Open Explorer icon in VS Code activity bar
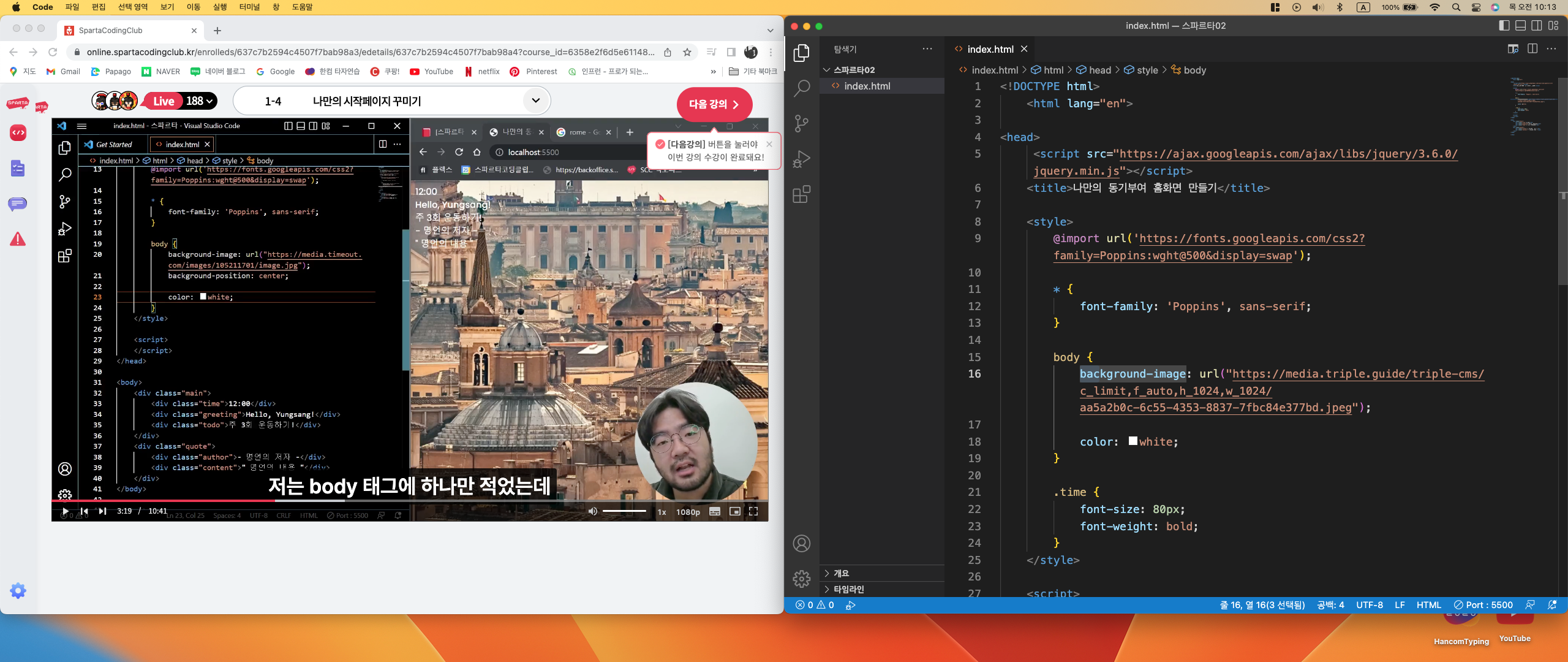 (x=801, y=53)
